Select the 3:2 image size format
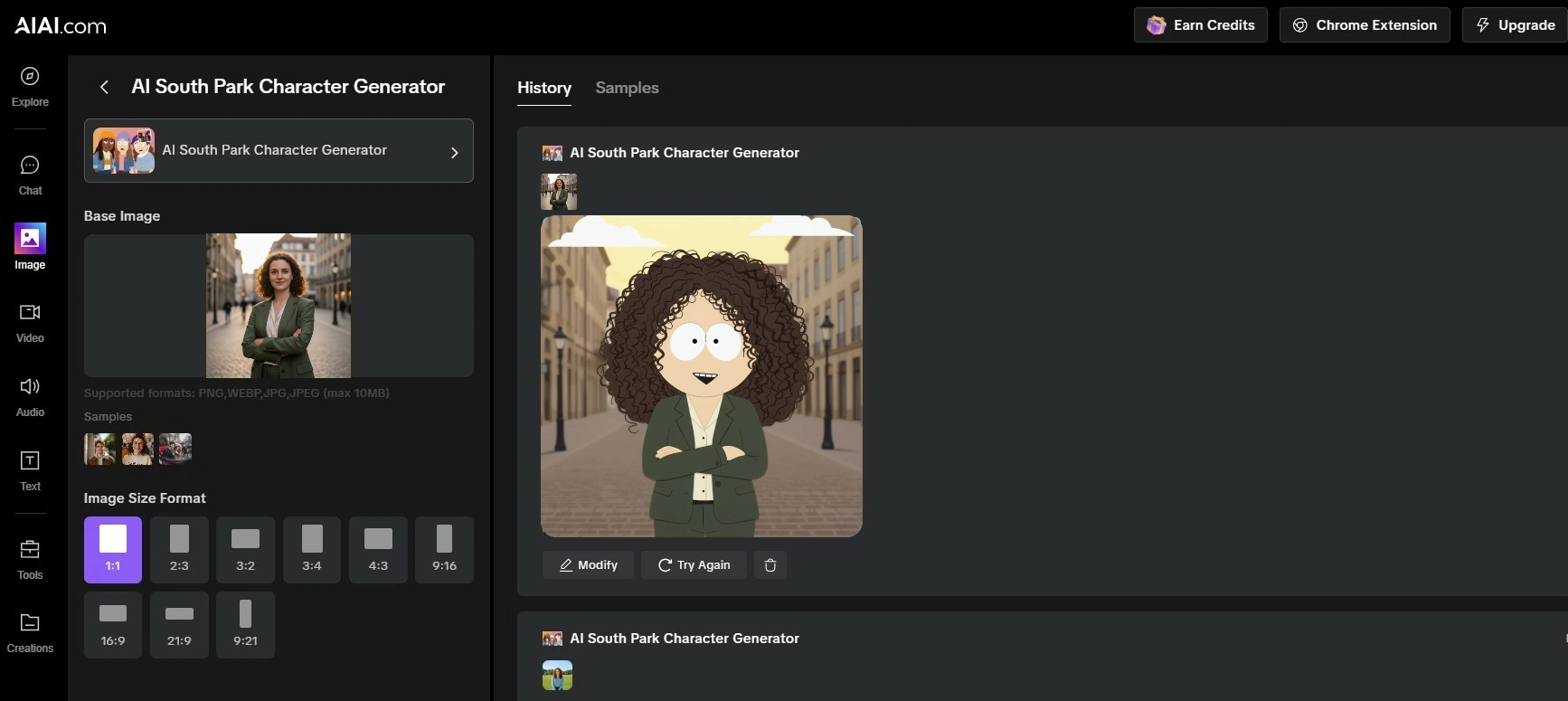The width and height of the screenshot is (1568, 701). pyautogui.click(x=245, y=550)
